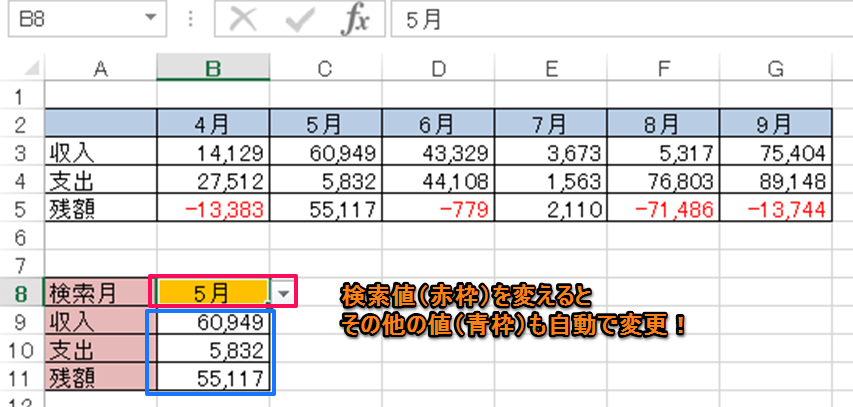853x407 pixels.
Task: Select column B header
Action: 212,67
